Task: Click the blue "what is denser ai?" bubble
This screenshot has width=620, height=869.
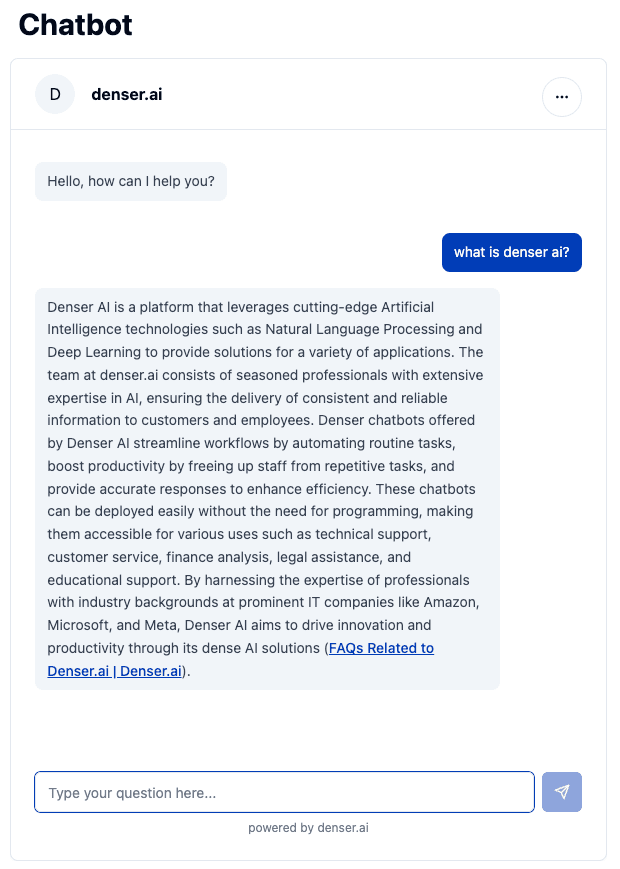Action: point(511,252)
